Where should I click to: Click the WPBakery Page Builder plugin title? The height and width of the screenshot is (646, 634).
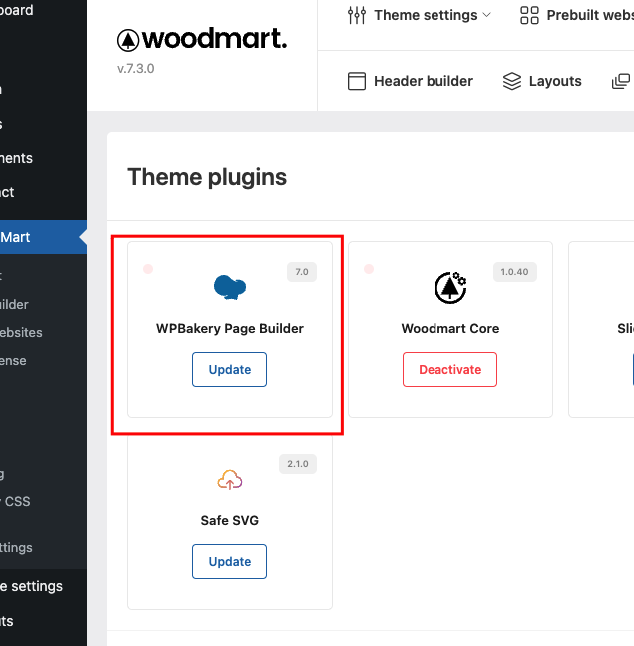230,328
